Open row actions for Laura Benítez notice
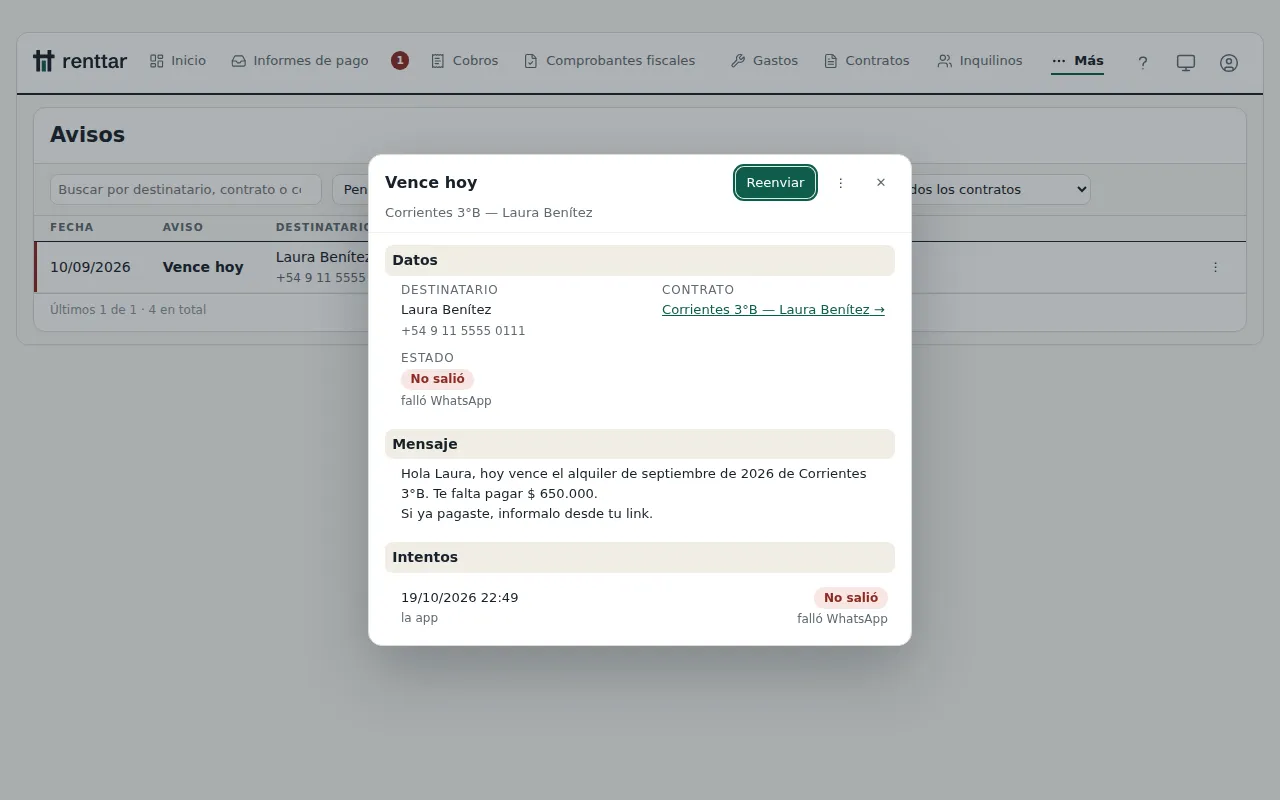This screenshot has height=800, width=1280. coord(1215,267)
